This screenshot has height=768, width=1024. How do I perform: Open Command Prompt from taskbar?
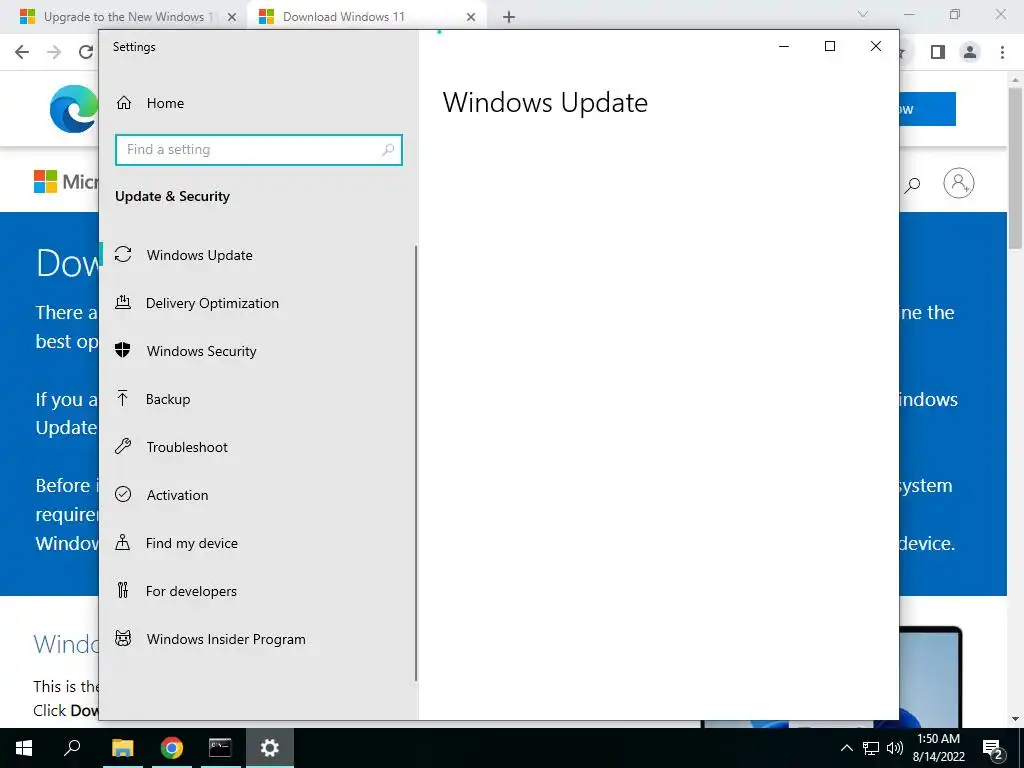point(220,748)
